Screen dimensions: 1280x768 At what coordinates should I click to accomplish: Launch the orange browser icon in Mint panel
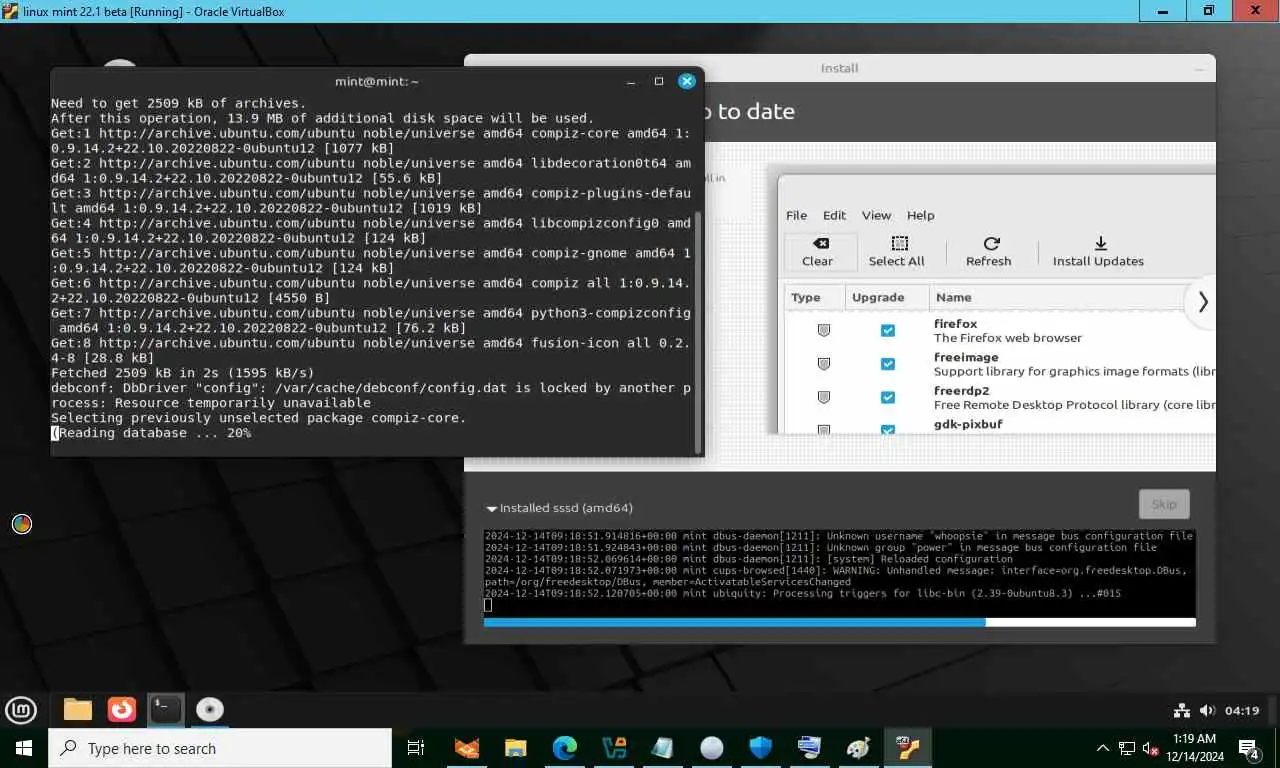[122, 710]
